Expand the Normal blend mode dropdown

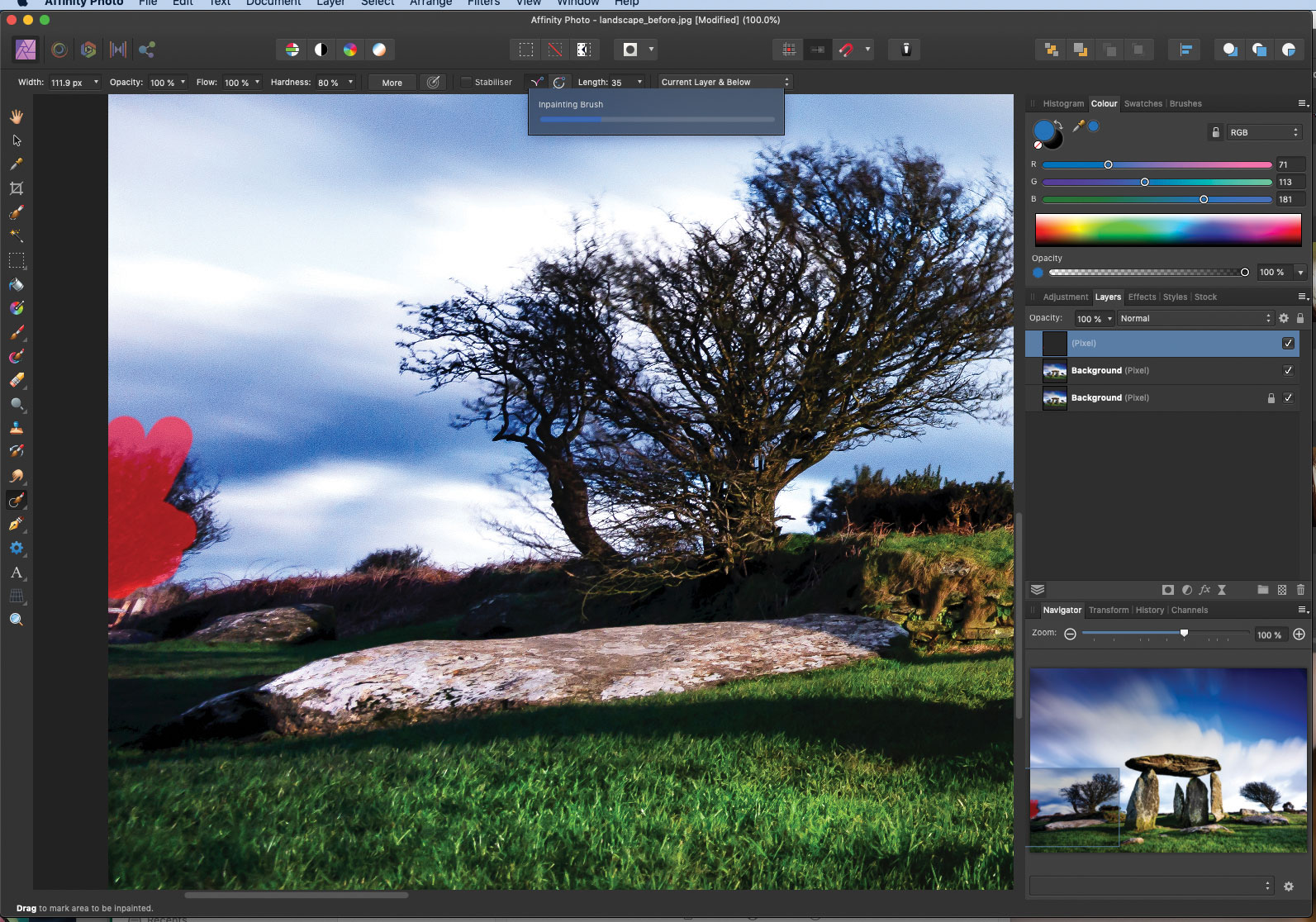point(1195,318)
